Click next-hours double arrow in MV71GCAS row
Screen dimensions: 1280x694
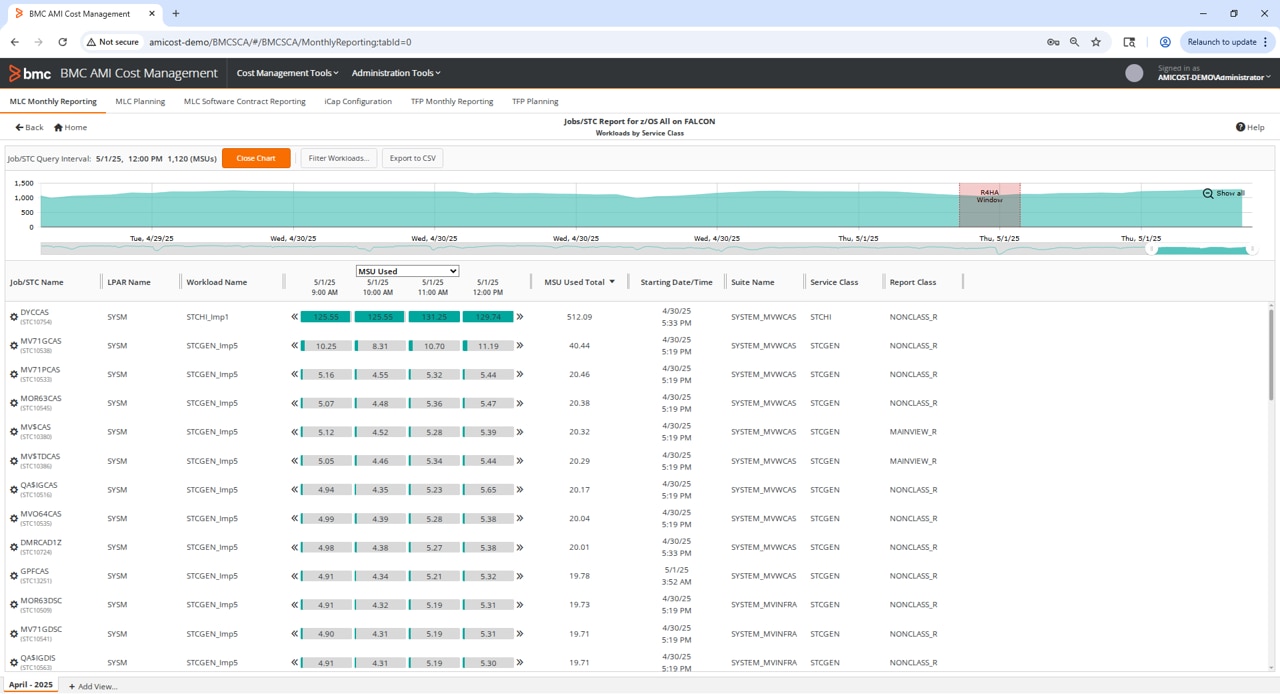point(520,346)
